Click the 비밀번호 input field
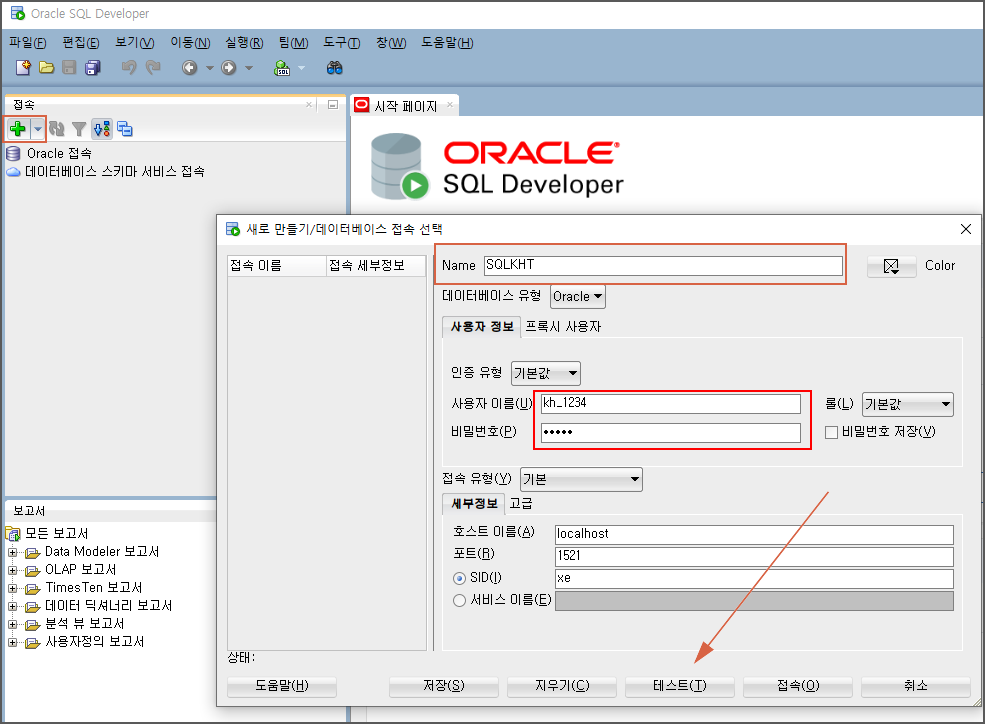Viewport: 985px width, 724px height. coord(671,433)
